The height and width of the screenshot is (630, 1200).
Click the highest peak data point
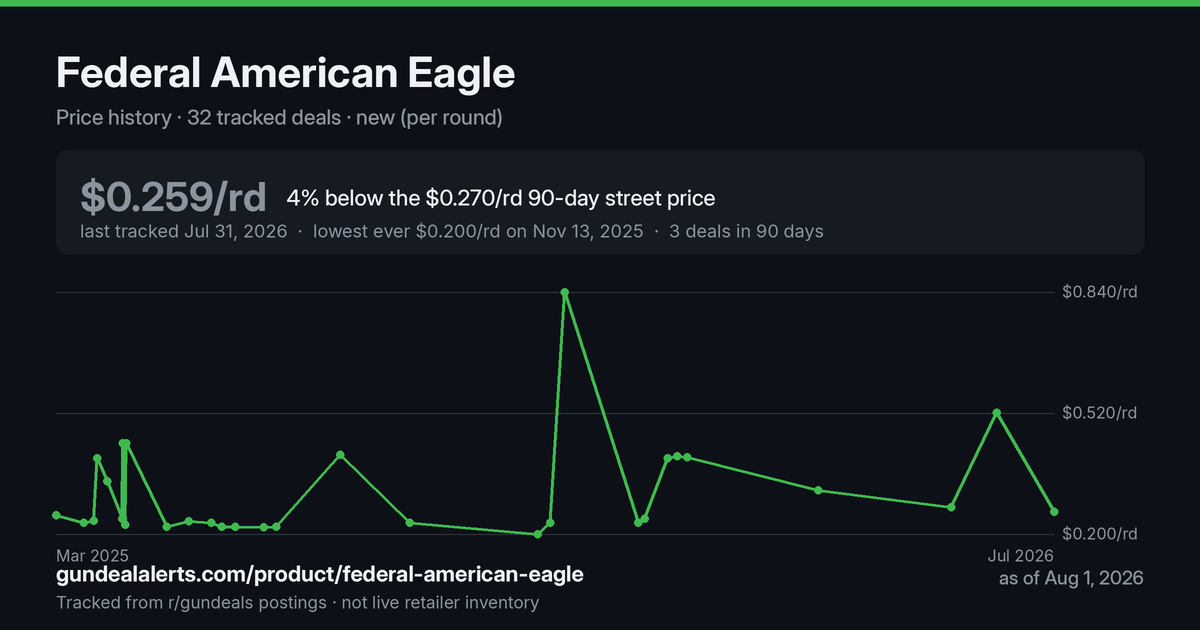[x=565, y=292]
